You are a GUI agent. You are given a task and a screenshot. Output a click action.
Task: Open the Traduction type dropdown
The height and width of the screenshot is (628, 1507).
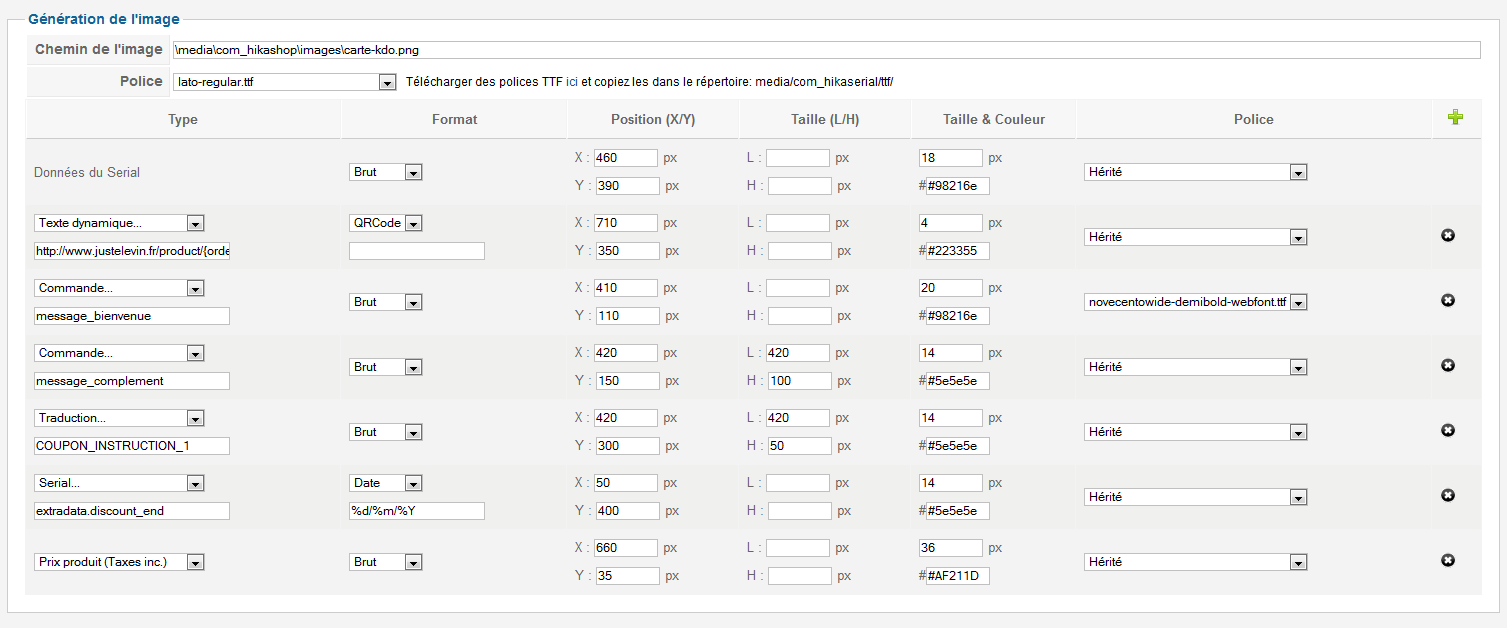click(x=195, y=418)
